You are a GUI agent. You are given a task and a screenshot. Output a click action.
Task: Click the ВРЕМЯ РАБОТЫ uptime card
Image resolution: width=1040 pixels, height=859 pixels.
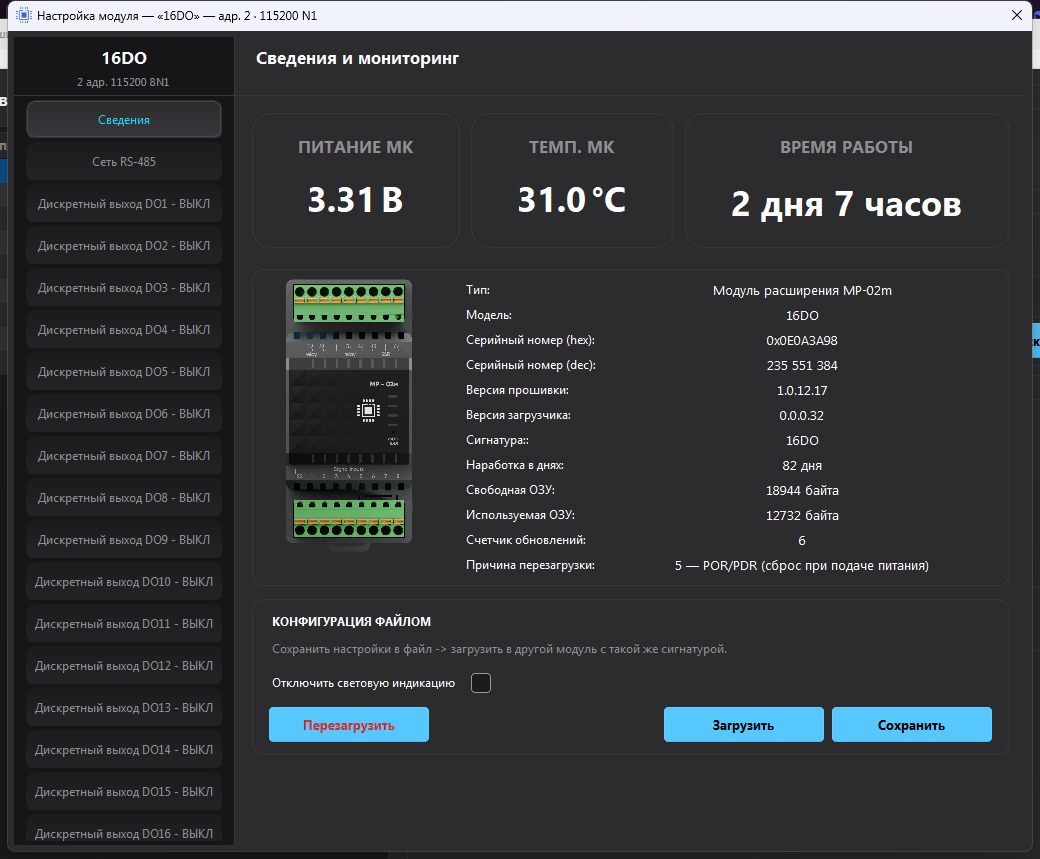(847, 180)
